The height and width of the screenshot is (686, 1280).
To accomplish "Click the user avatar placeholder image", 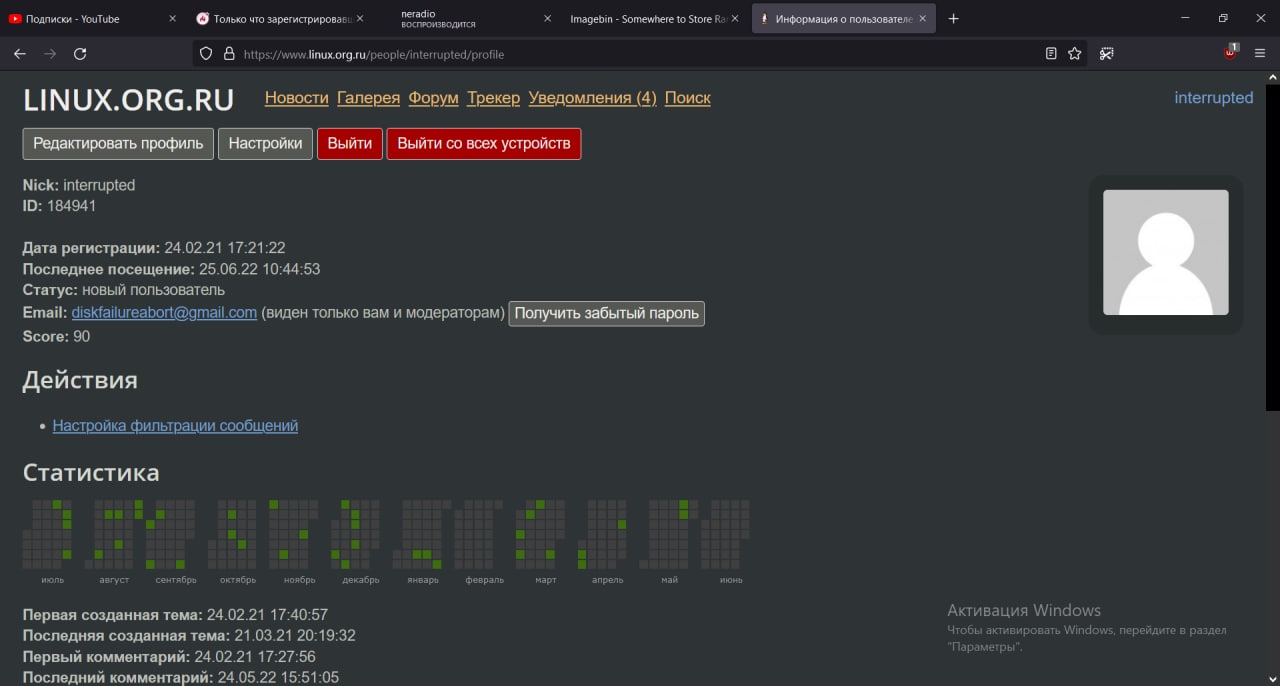I will coord(1166,253).
